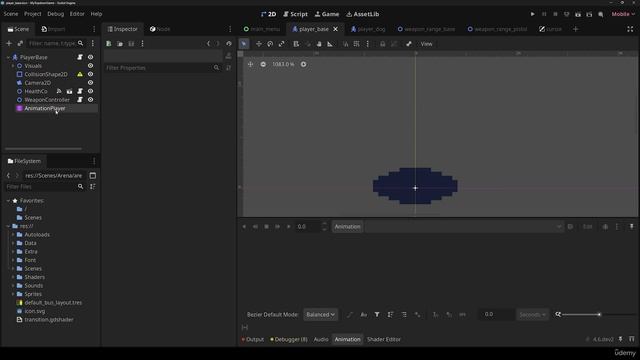Toggle HealthCo node visibility
Viewport: 640px width, 360px height.
pos(91,91)
